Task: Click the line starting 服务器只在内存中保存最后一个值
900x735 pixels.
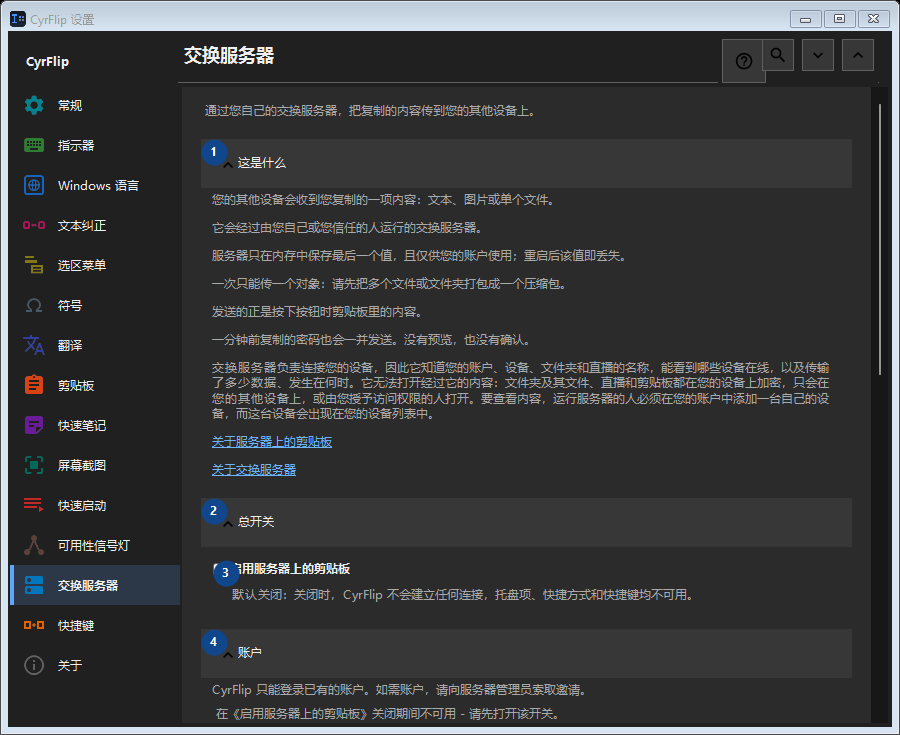Action: pos(419,256)
